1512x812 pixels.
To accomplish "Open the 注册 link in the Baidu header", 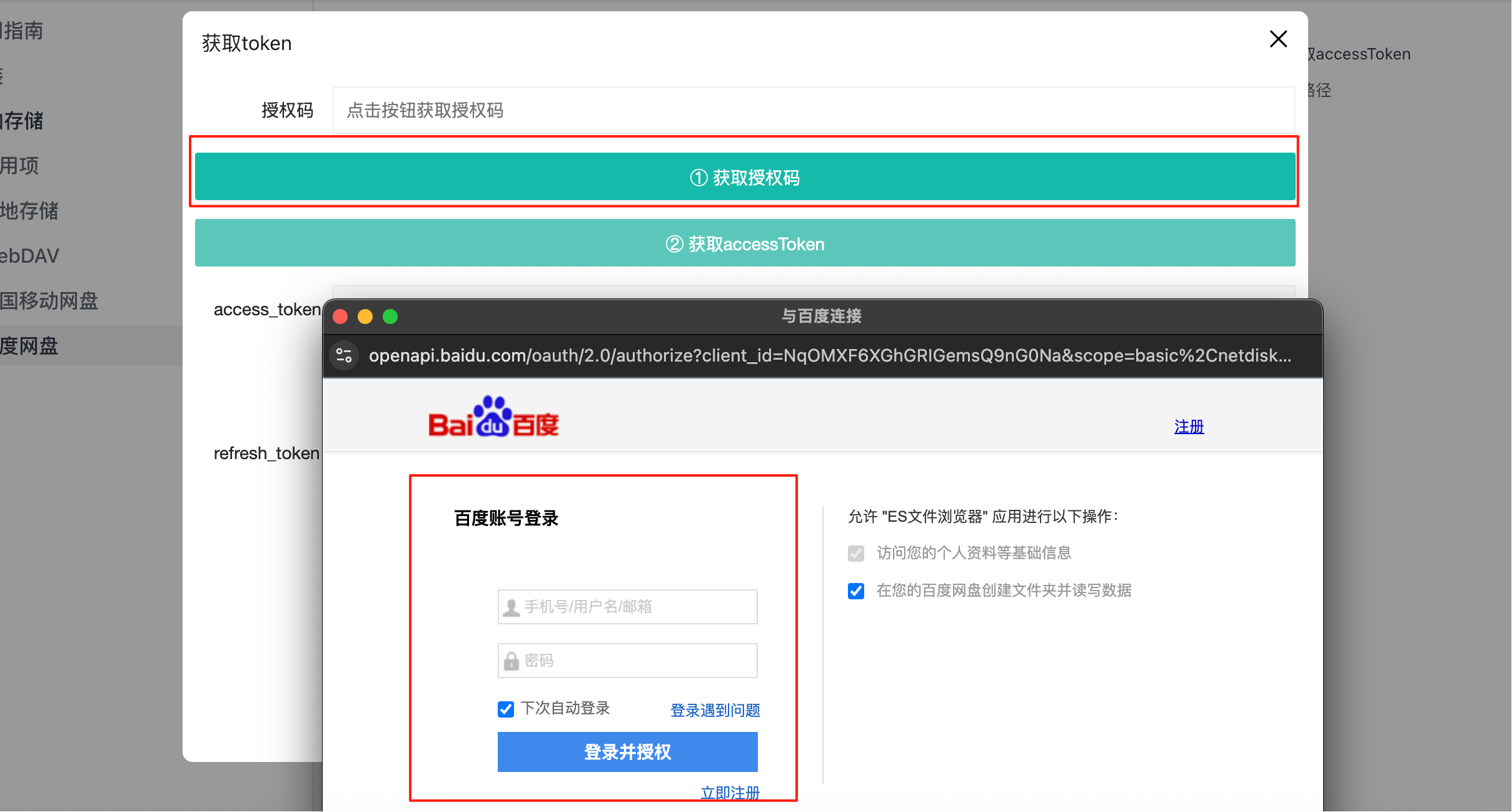I will [x=1189, y=427].
